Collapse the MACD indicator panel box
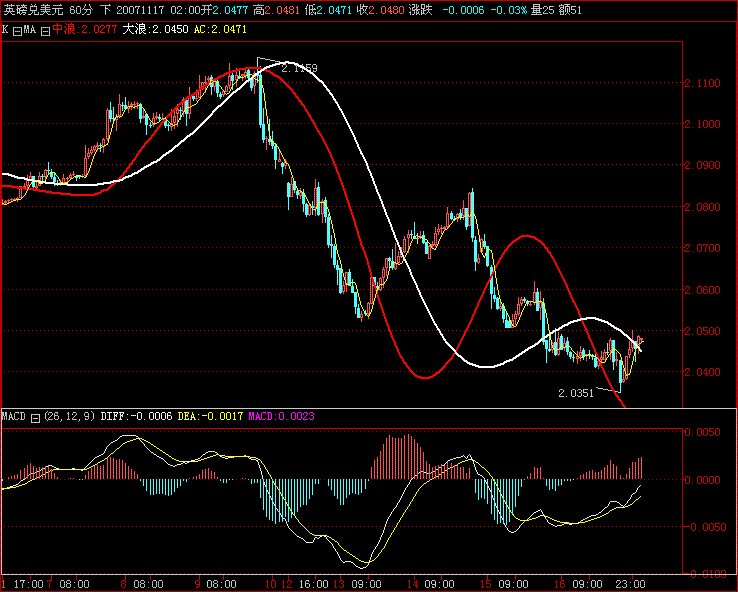This screenshot has height=592, width=738. pos(36,416)
